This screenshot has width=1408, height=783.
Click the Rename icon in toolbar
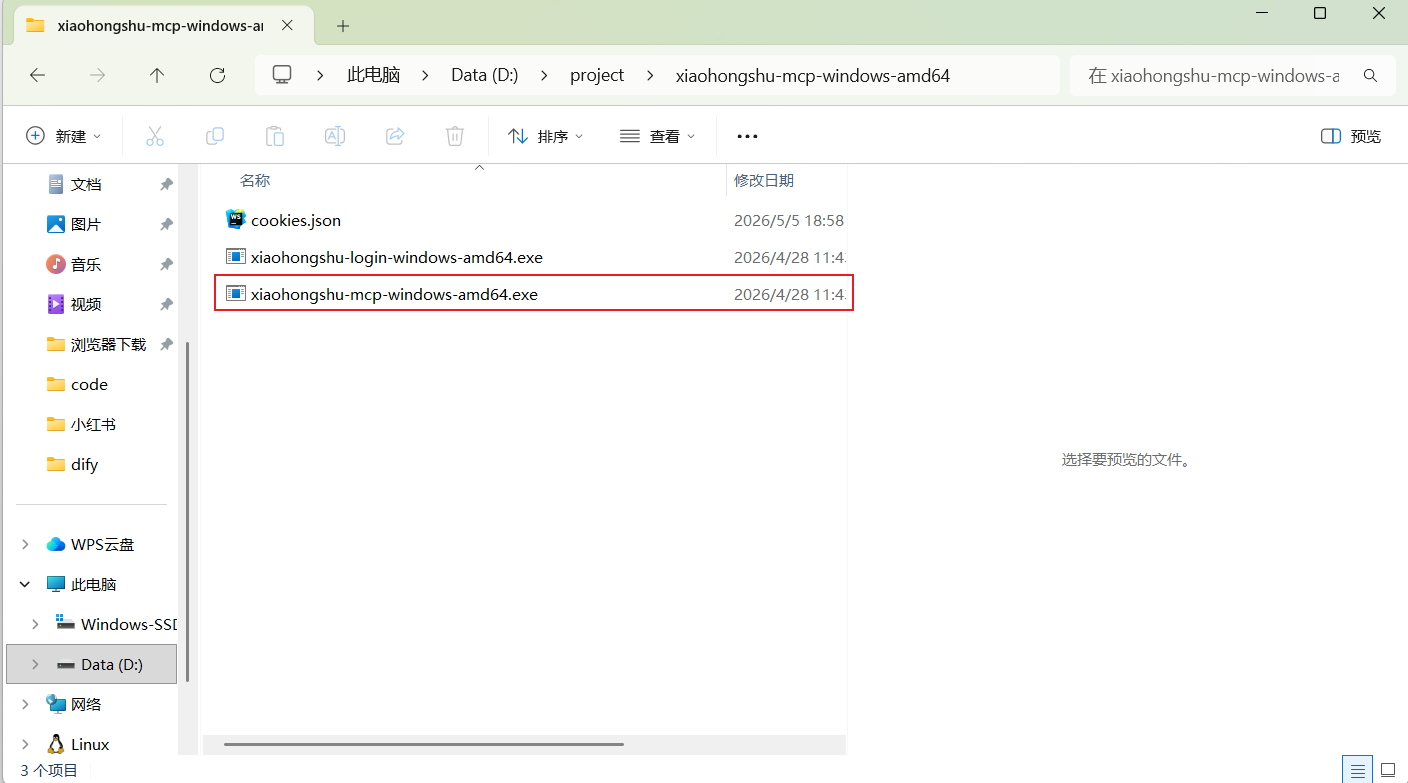[335, 136]
